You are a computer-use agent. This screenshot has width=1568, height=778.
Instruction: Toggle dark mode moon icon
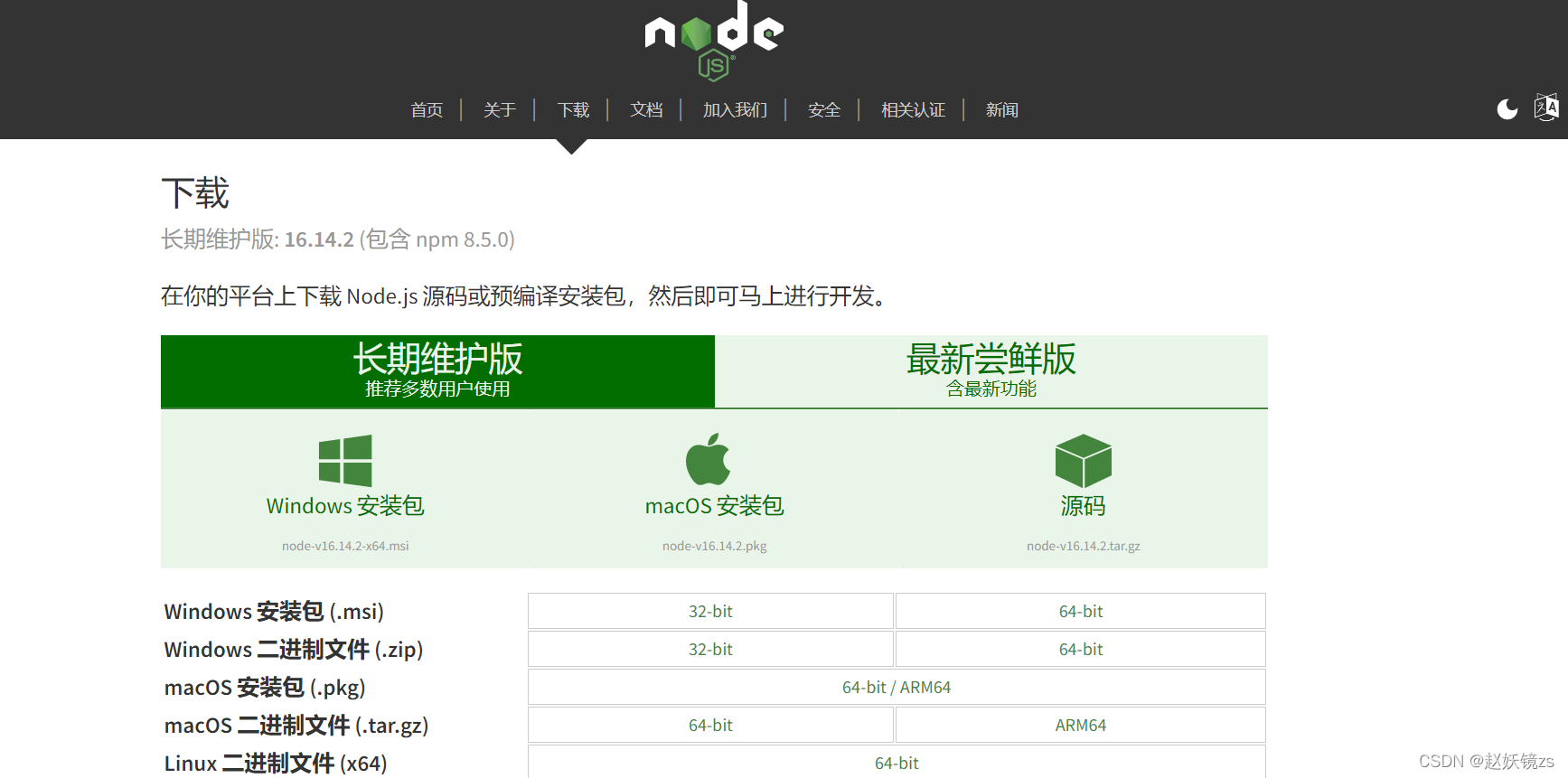click(x=1507, y=109)
